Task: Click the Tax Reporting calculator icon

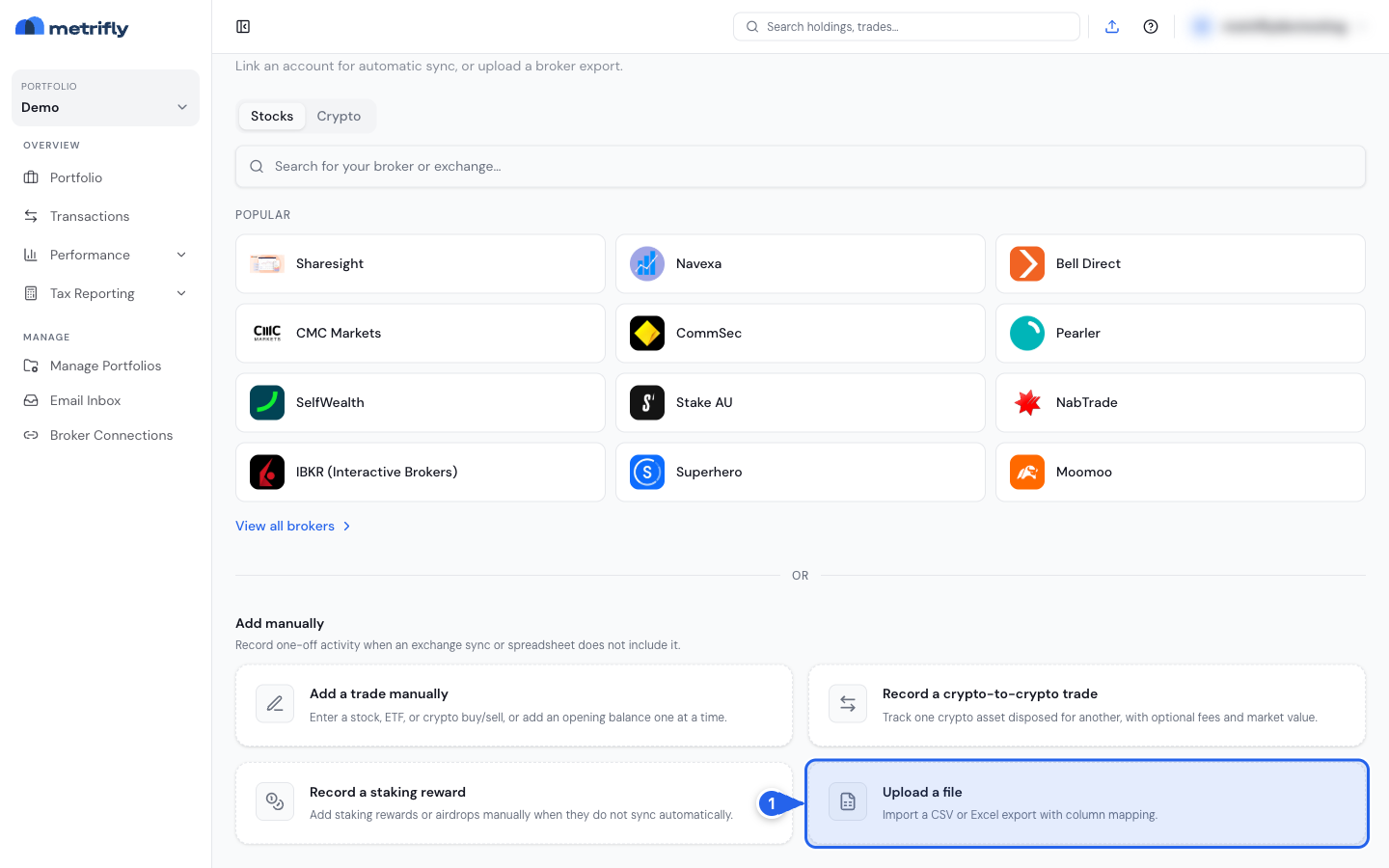Action: pos(31,293)
